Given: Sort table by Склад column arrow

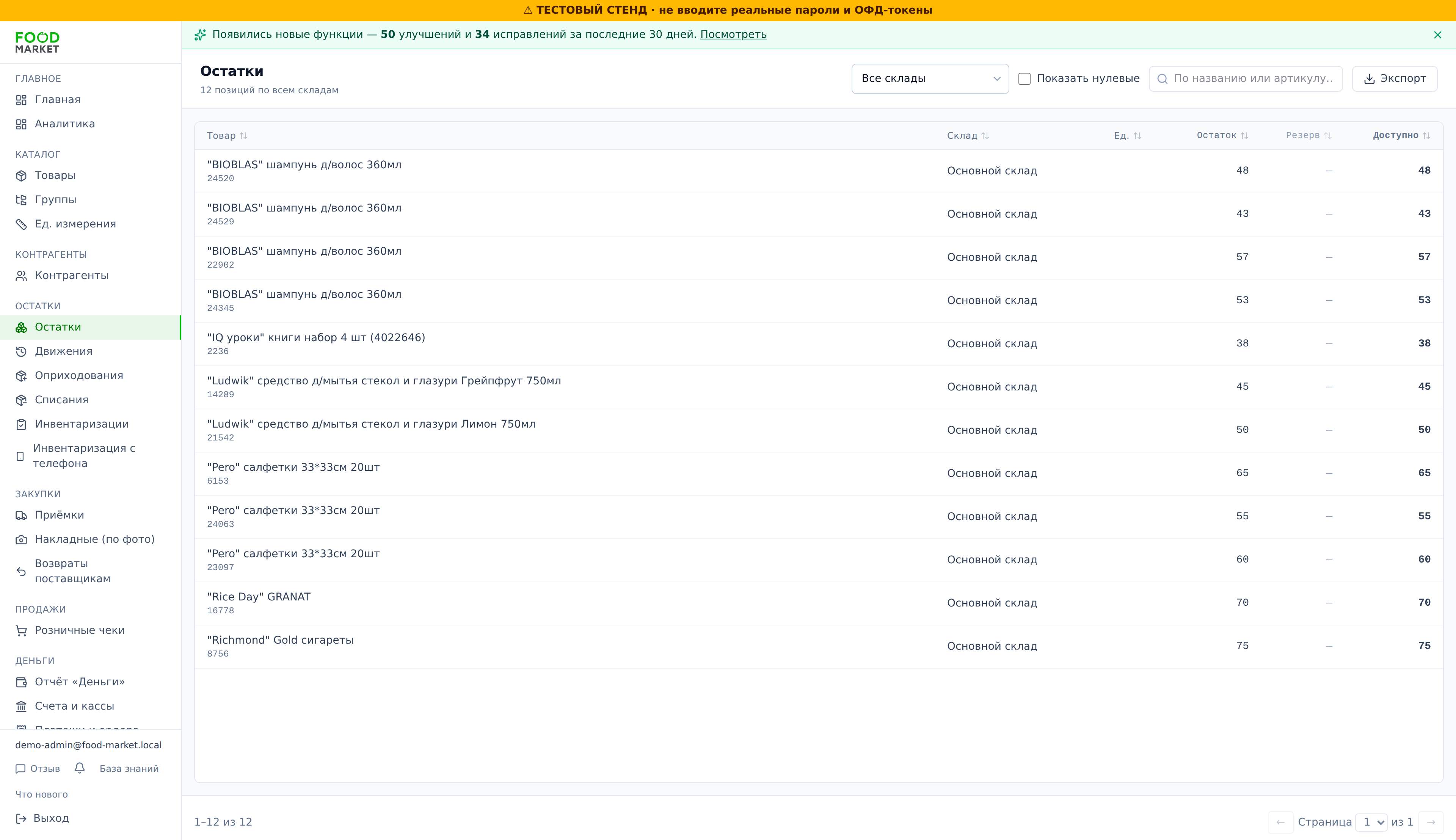Looking at the screenshot, I should [985, 136].
